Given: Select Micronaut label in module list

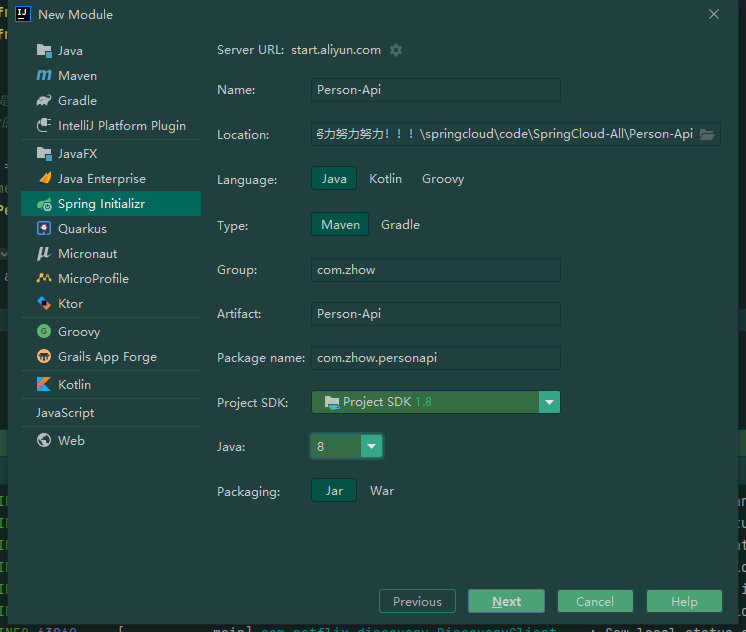Looking at the screenshot, I should tap(88, 254).
